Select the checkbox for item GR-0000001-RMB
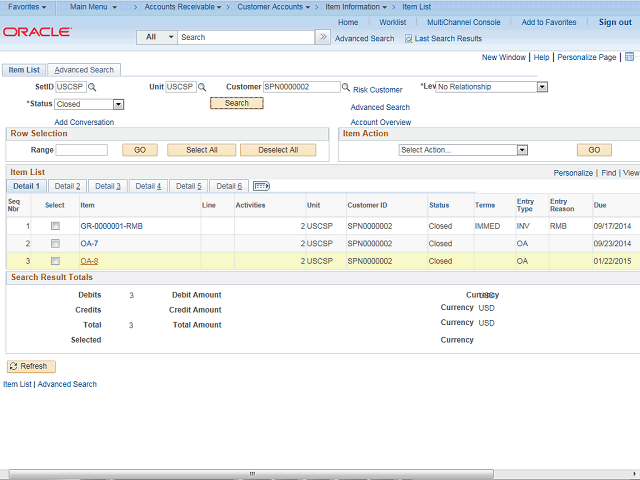Screen dimensions: 640x480 (55, 227)
